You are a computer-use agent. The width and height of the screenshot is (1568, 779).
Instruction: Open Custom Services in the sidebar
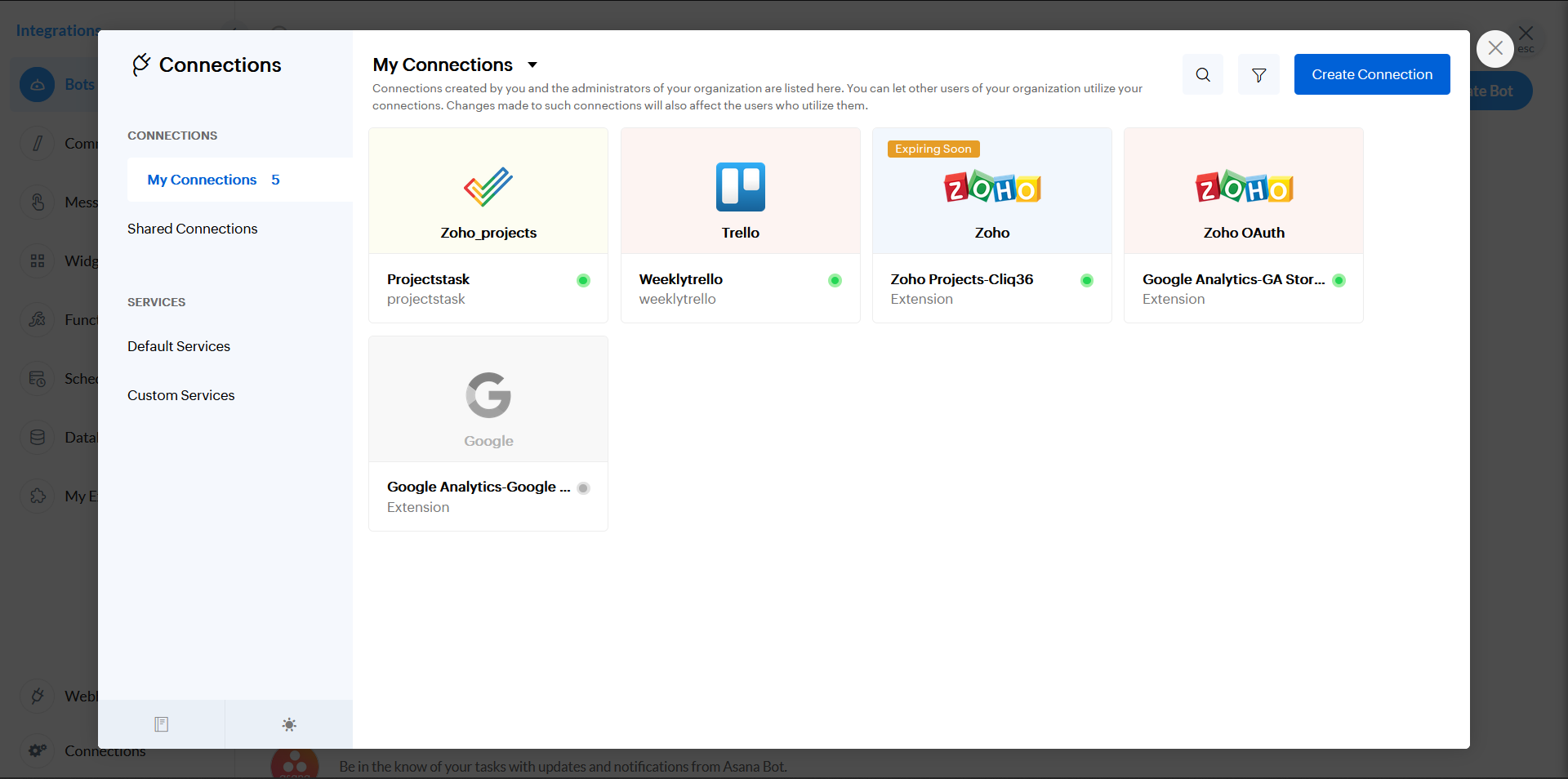click(180, 395)
